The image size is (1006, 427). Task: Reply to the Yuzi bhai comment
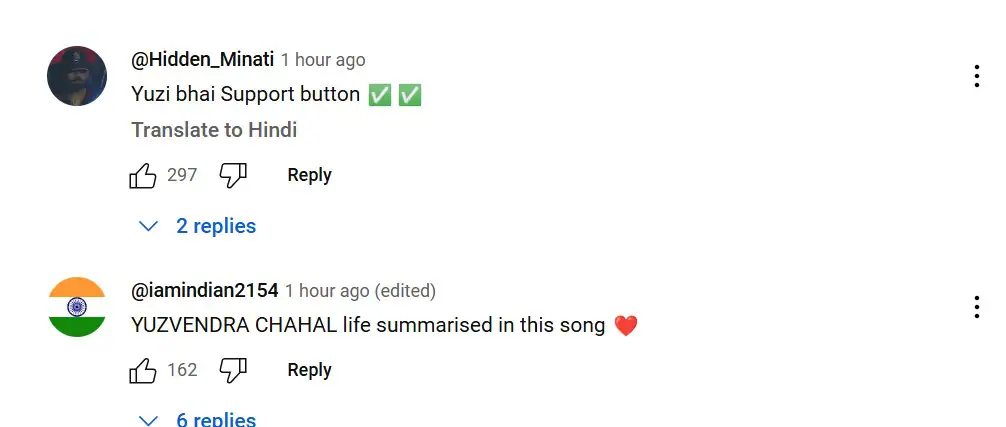[x=309, y=175]
